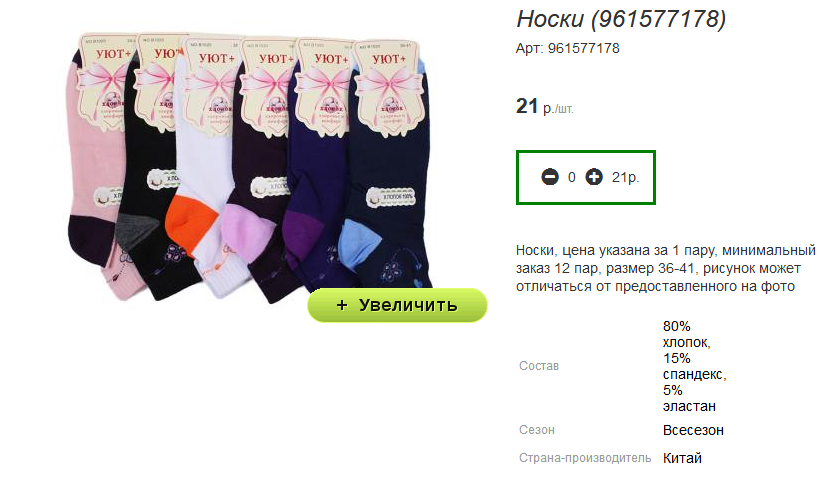Click the Китай country value
Viewport: 830px width, 484px height.
click(x=682, y=458)
